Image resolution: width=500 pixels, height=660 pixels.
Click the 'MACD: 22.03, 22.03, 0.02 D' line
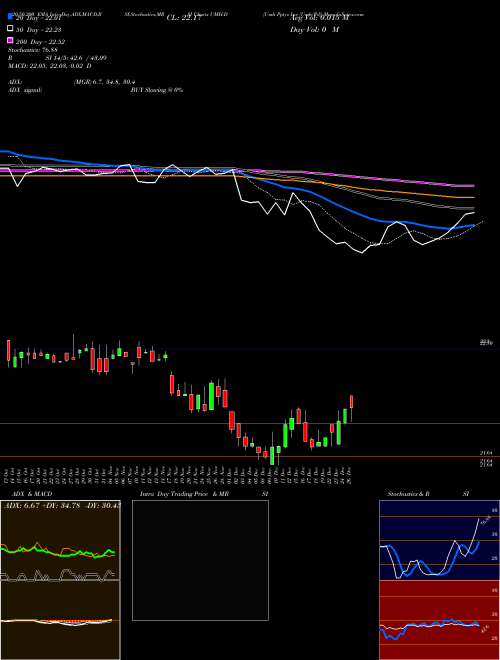pos(50,66)
